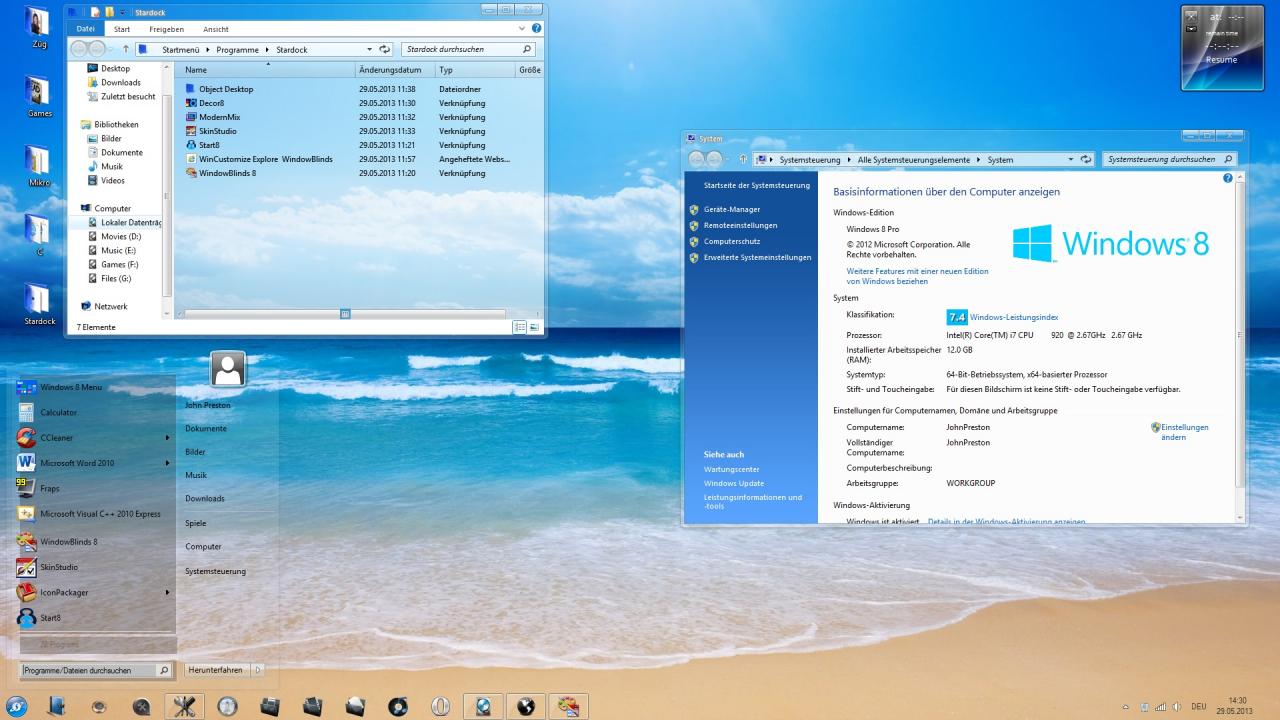Expand the explorer ribbon chevron
This screenshot has height=720, width=1280.
(x=522, y=29)
